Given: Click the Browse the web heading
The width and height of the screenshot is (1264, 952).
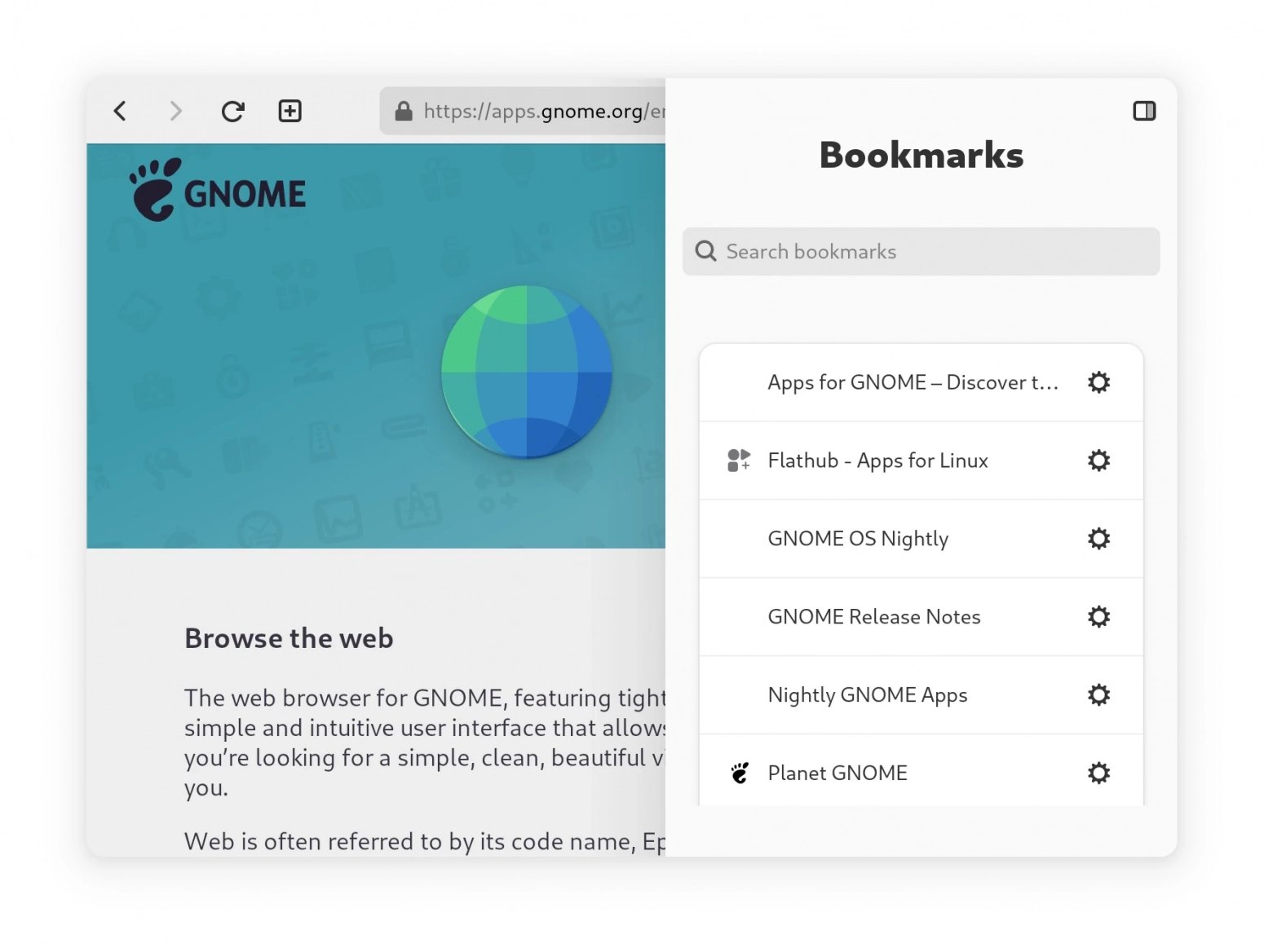Looking at the screenshot, I should [x=289, y=638].
